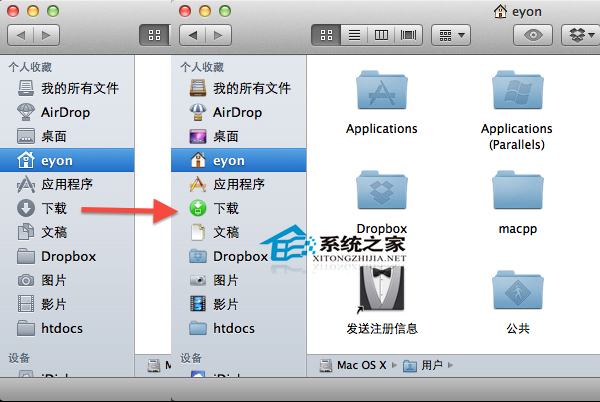Image resolution: width=600 pixels, height=402 pixels.
Task: Click colored 应用程序 icon in right window sidebar
Action: [198, 184]
